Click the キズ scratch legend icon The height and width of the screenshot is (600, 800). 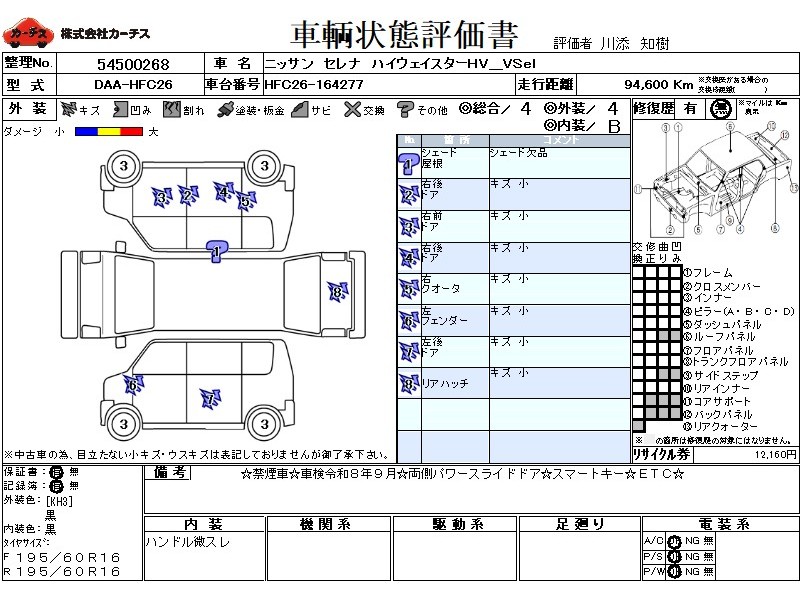[x=68, y=109]
